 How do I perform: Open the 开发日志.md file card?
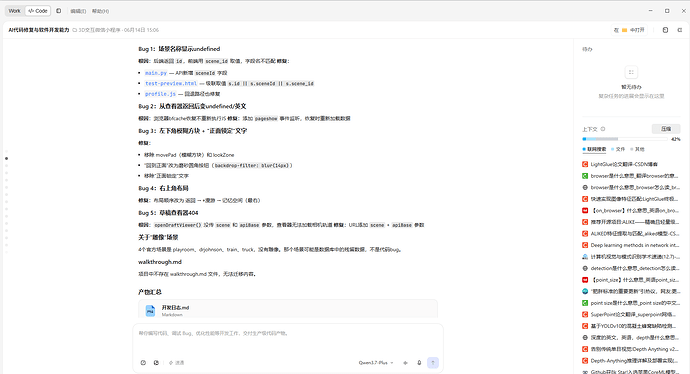(x=288, y=309)
